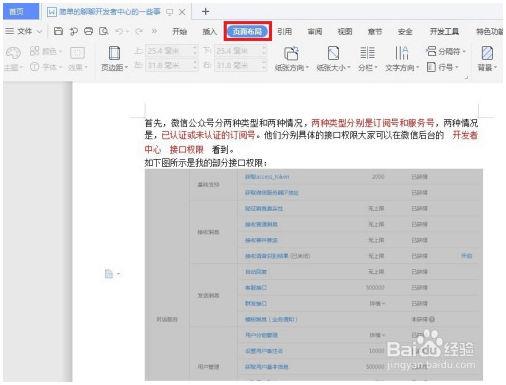The width and height of the screenshot is (506, 385).
Task: Click the paper size (纸张大小) icon
Action: (x=333, y=53)
